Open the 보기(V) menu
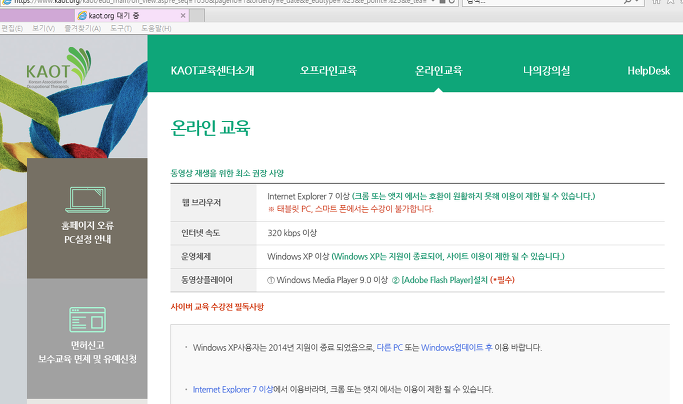 (44, 28)
